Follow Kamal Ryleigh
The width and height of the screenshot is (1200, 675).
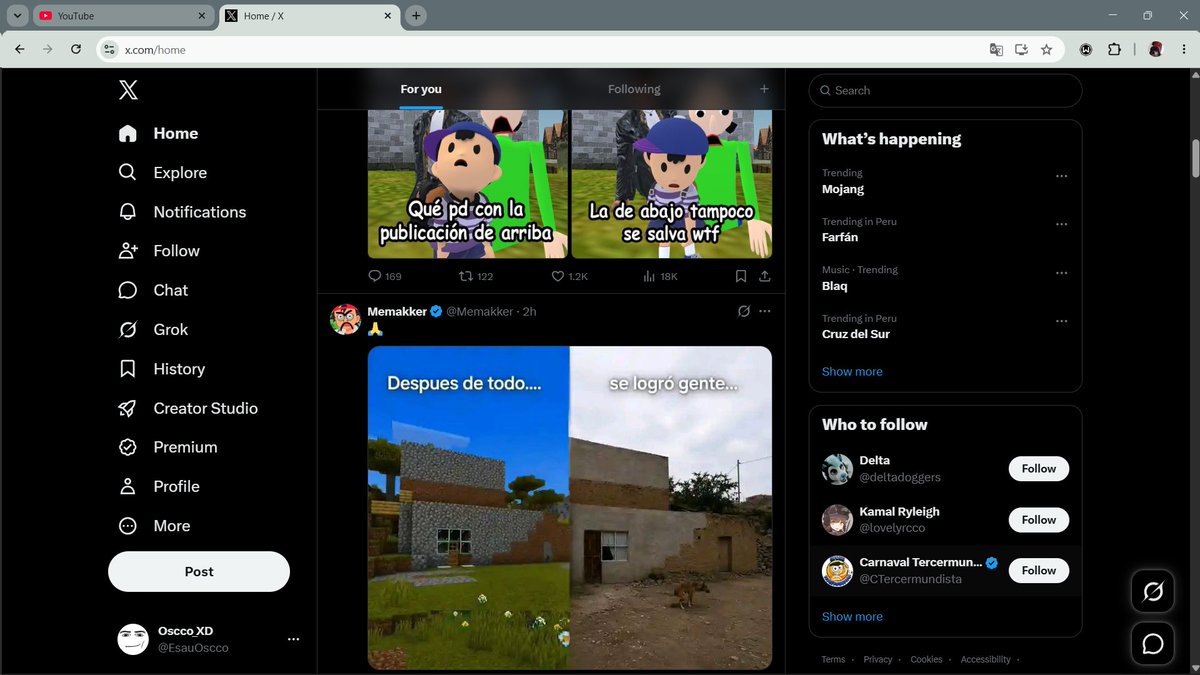(x=1038, y=520)
